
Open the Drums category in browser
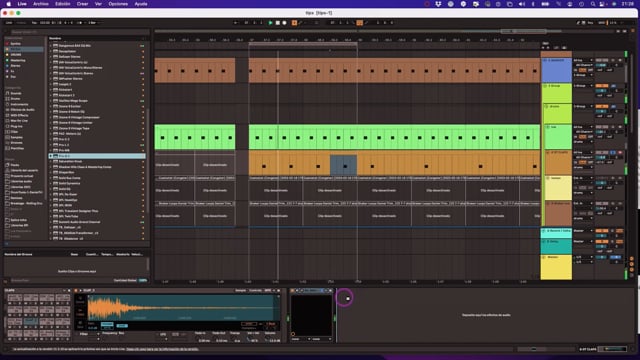click(x=16, y=98)
